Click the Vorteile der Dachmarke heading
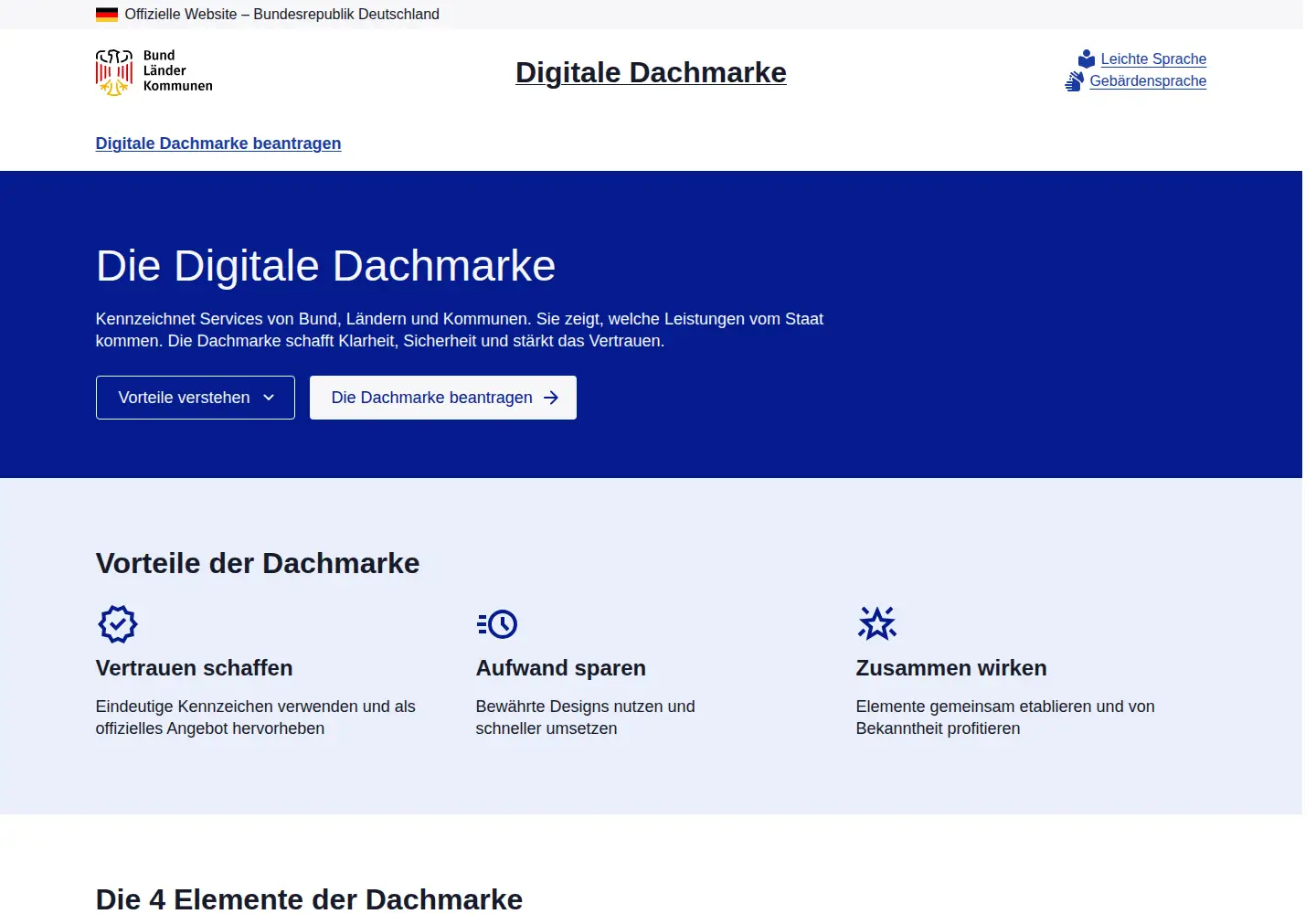Image resolution: width=1316 pixels, height=914 pixels. (258, 563)
